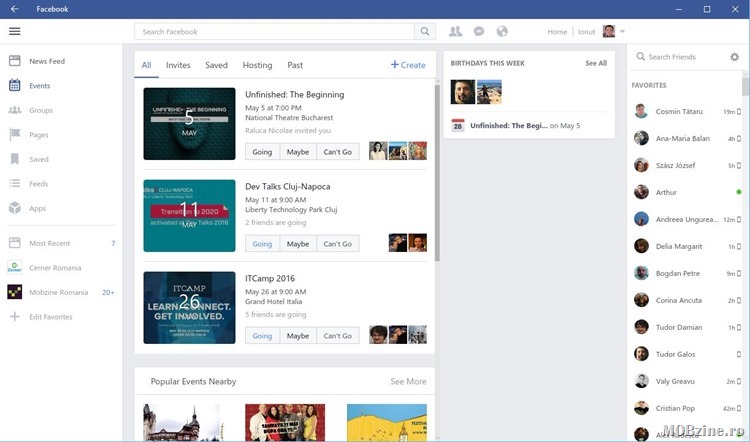
Task: Open chat with Cristian Pop
Action: click(x=686, y=408)
